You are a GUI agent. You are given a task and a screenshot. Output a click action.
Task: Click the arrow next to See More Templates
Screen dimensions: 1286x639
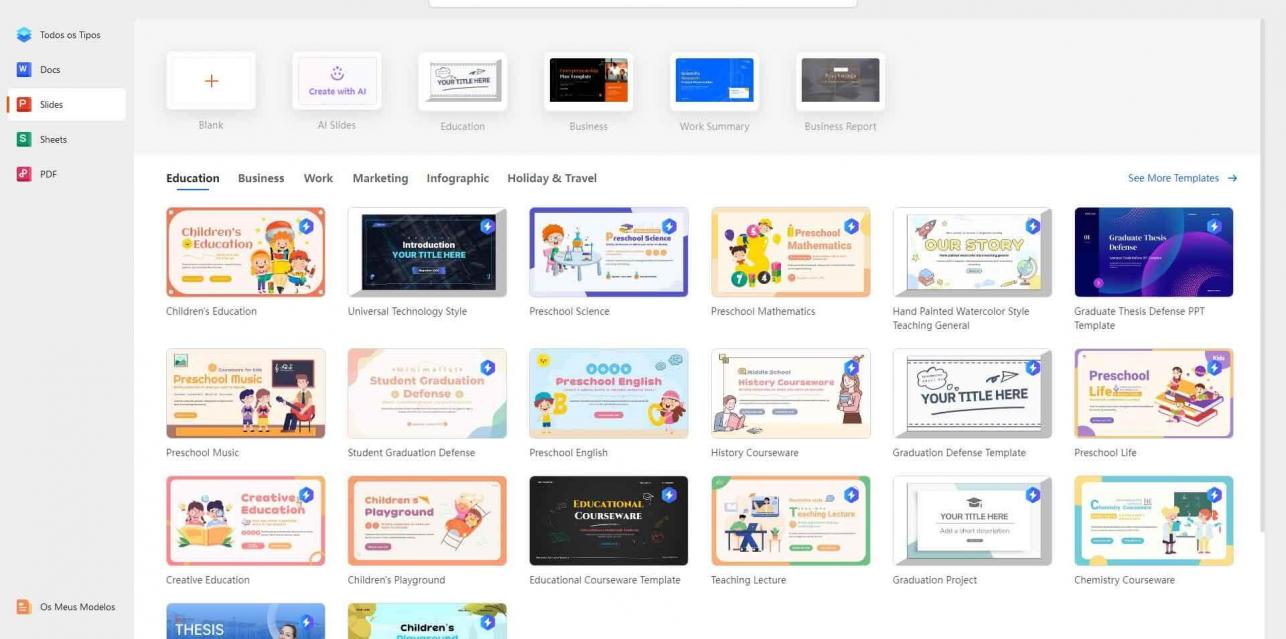(x=1232, y=178)
